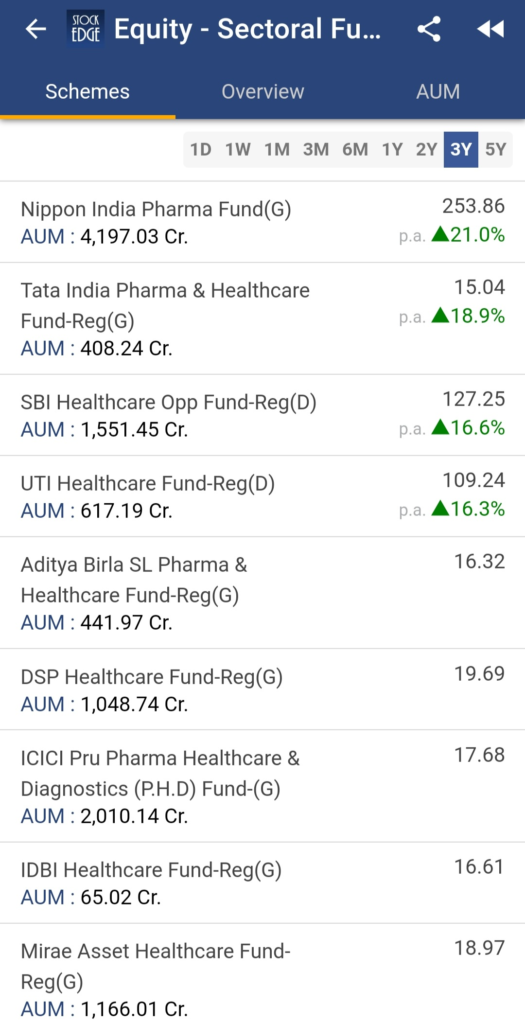Viewport: 525px width, 1024px height.
Task: Open UTI Healthcare Fund-Reg(D) scheme
Action: [262, 496]
